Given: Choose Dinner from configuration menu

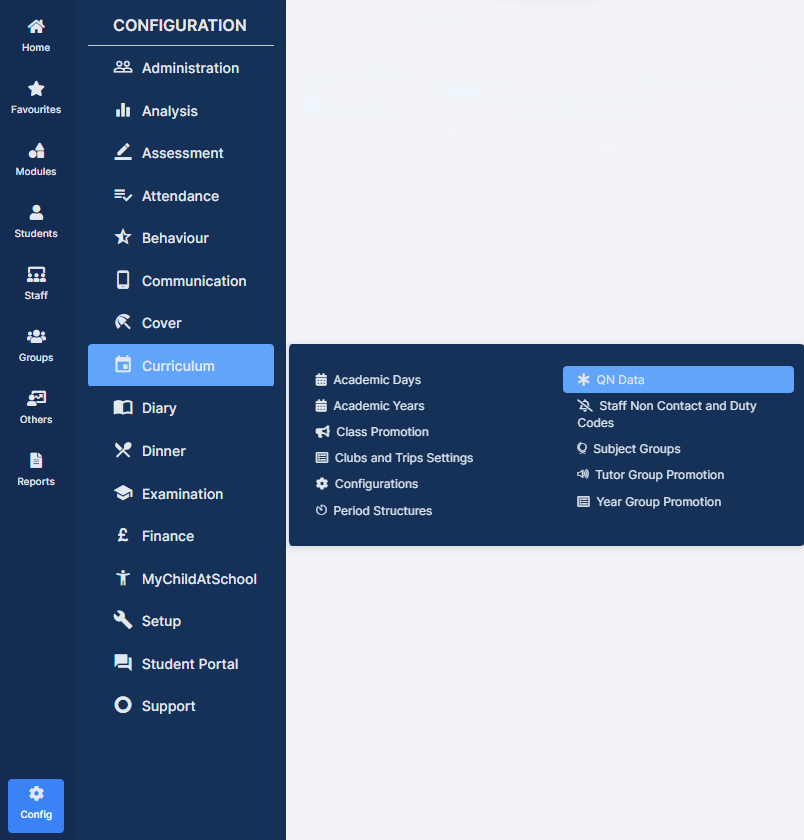Looking at the screenshot, I should [x=181, y=451].
